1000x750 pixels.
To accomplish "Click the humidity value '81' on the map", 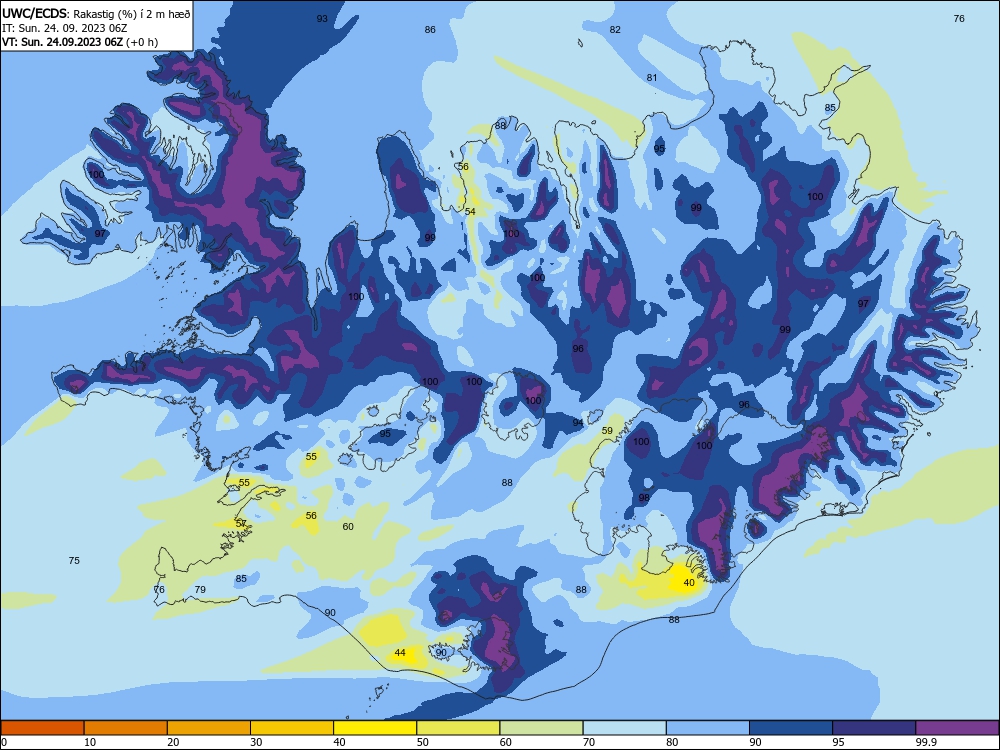I will pos(652,78).
